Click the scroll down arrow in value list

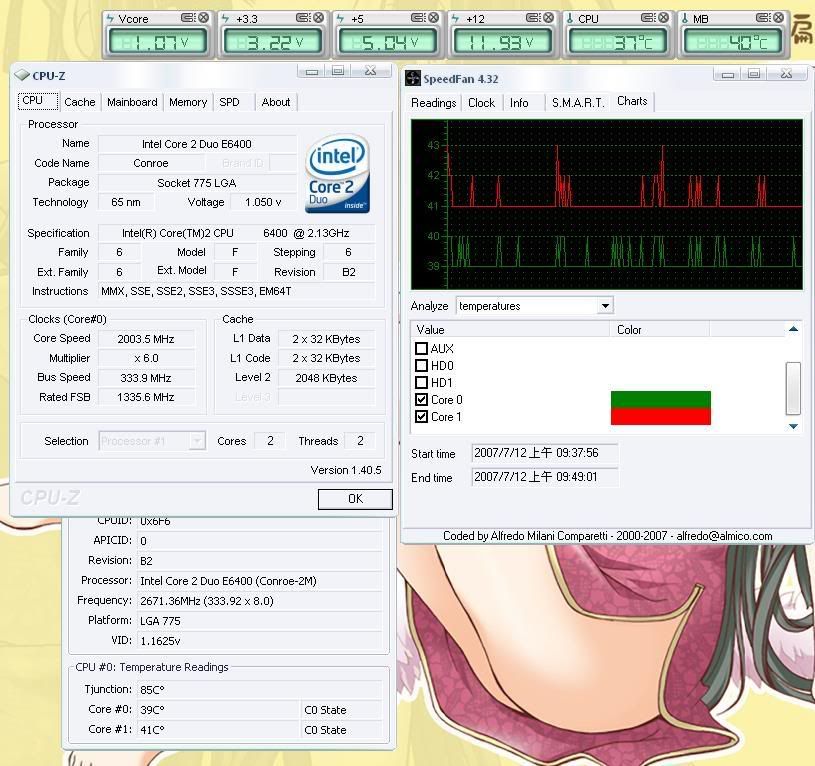[x=794, y=426]
